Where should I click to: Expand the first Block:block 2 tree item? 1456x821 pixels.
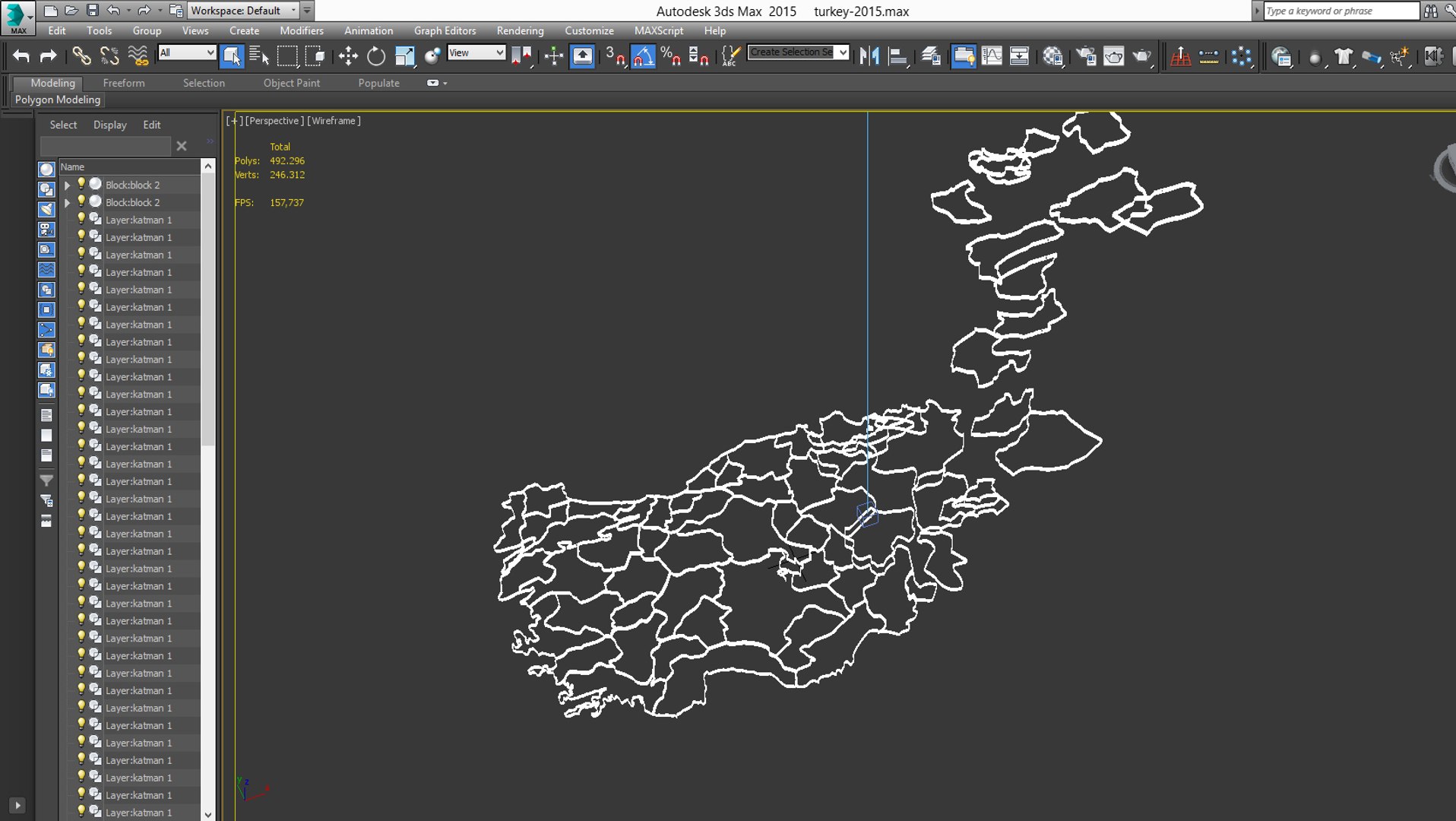pyautogui.click(x=67, y=185)
